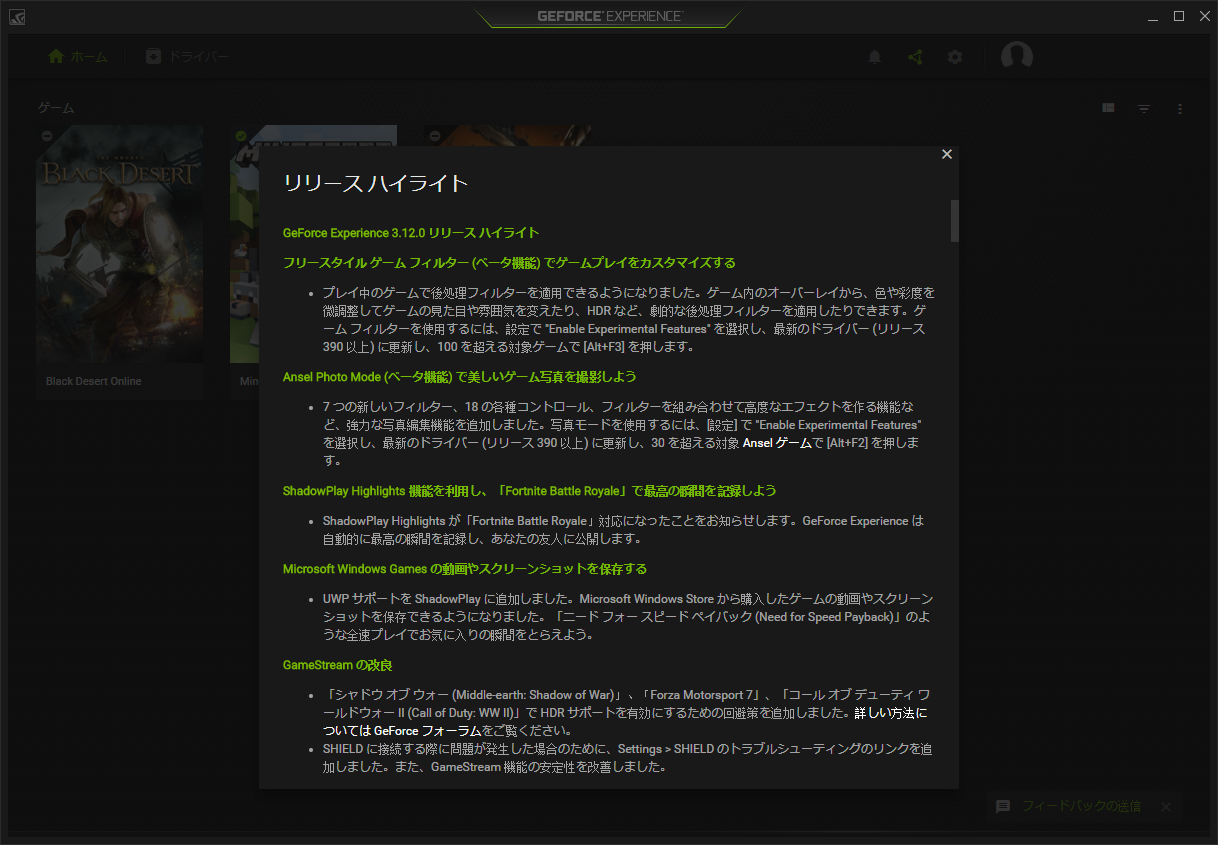Screen dimensions: 1218x845
Task: Click the Ansel Photo Mode section heading
Action: point(460,377)
